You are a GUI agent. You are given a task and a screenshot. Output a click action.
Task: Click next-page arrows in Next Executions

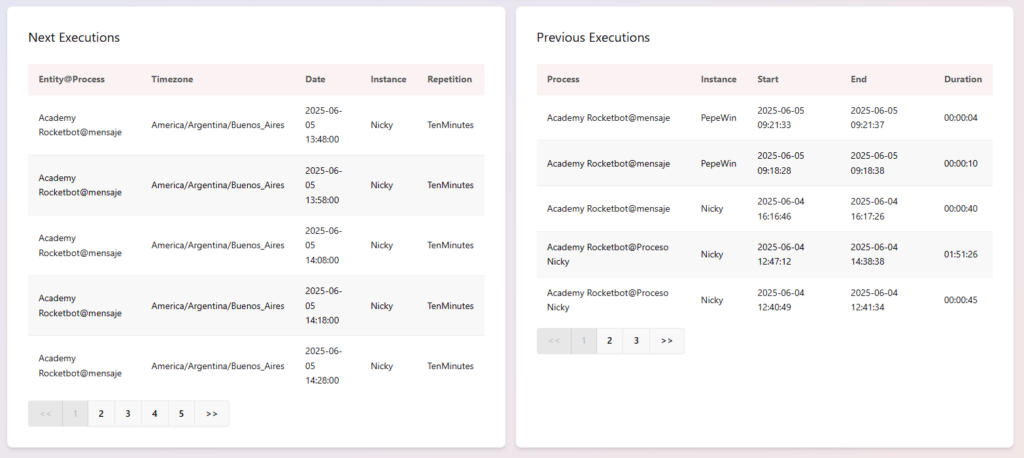(212, 414)
